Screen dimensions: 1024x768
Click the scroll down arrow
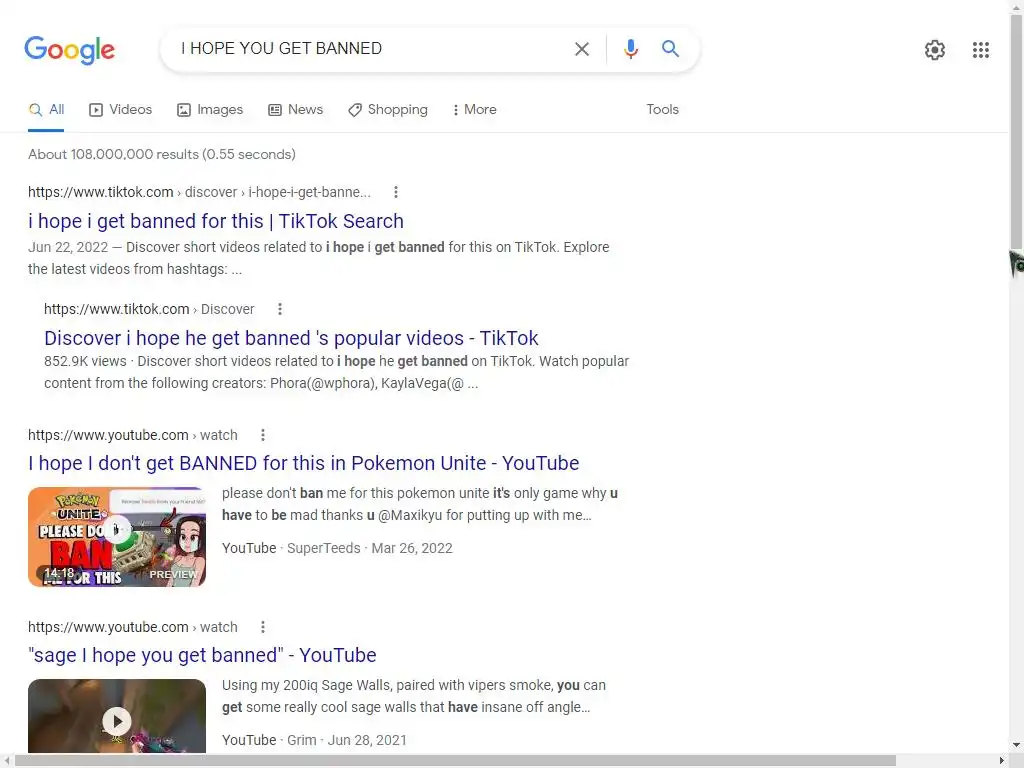pos(1016,744)
